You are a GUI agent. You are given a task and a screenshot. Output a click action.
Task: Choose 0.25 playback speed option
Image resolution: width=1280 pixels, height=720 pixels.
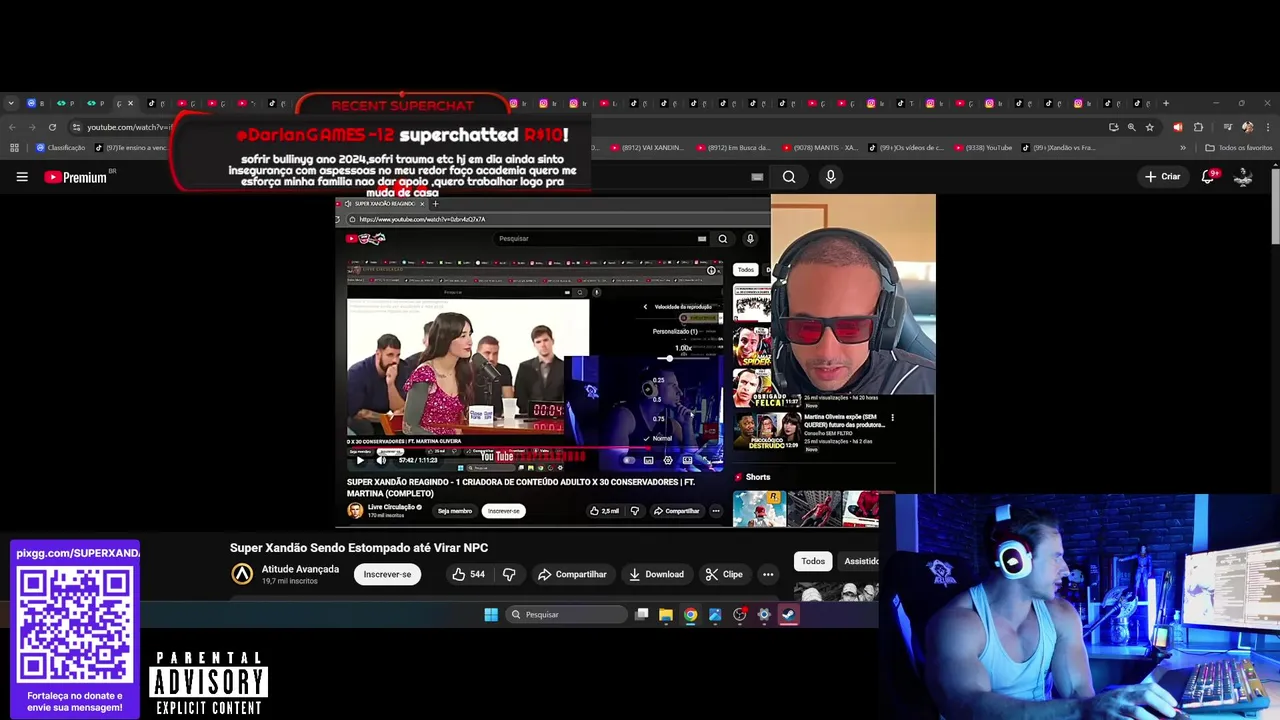click(x=658, y=380)
